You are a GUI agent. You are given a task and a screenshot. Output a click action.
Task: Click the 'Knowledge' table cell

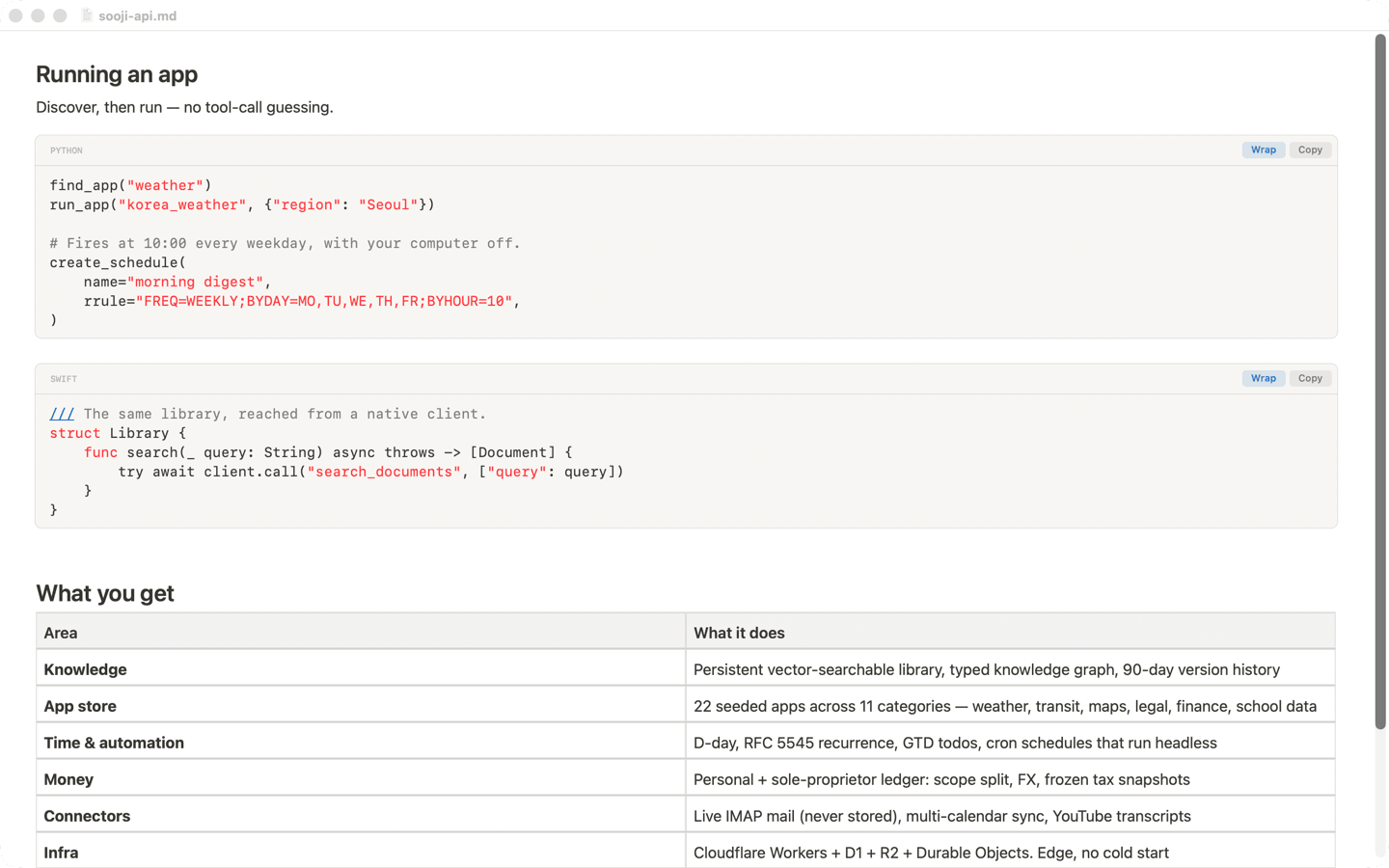click(x=361, y=669)
